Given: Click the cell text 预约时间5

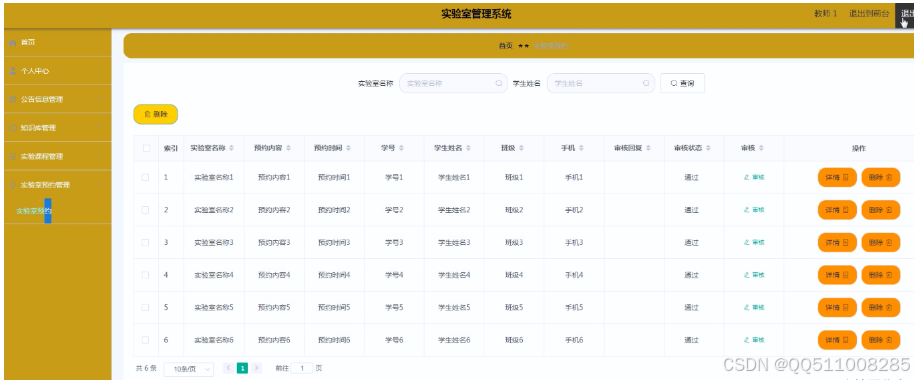Looking at the screenshot, I should click(334, 308).
